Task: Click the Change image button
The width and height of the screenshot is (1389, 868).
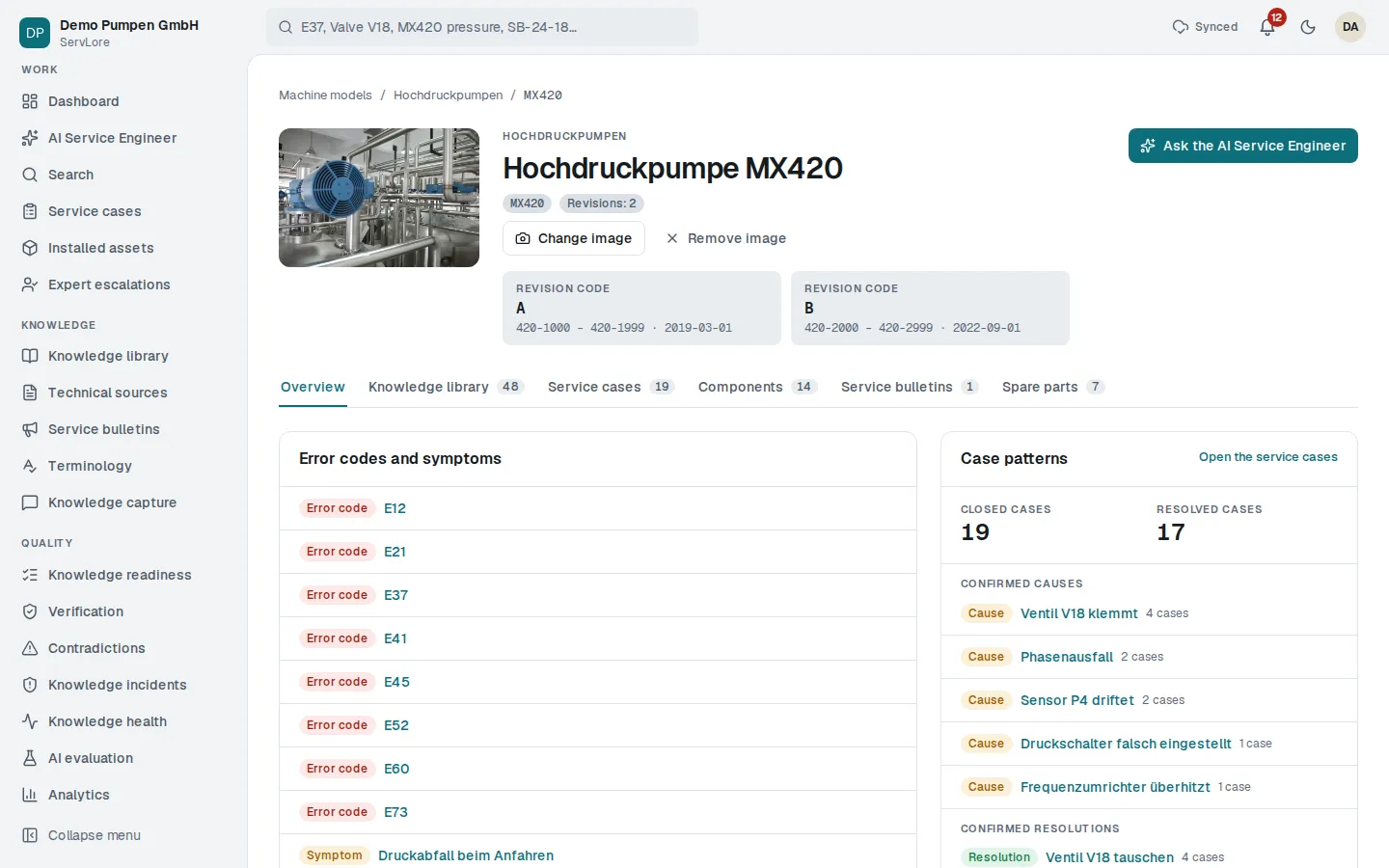Action: coord(574,238)
